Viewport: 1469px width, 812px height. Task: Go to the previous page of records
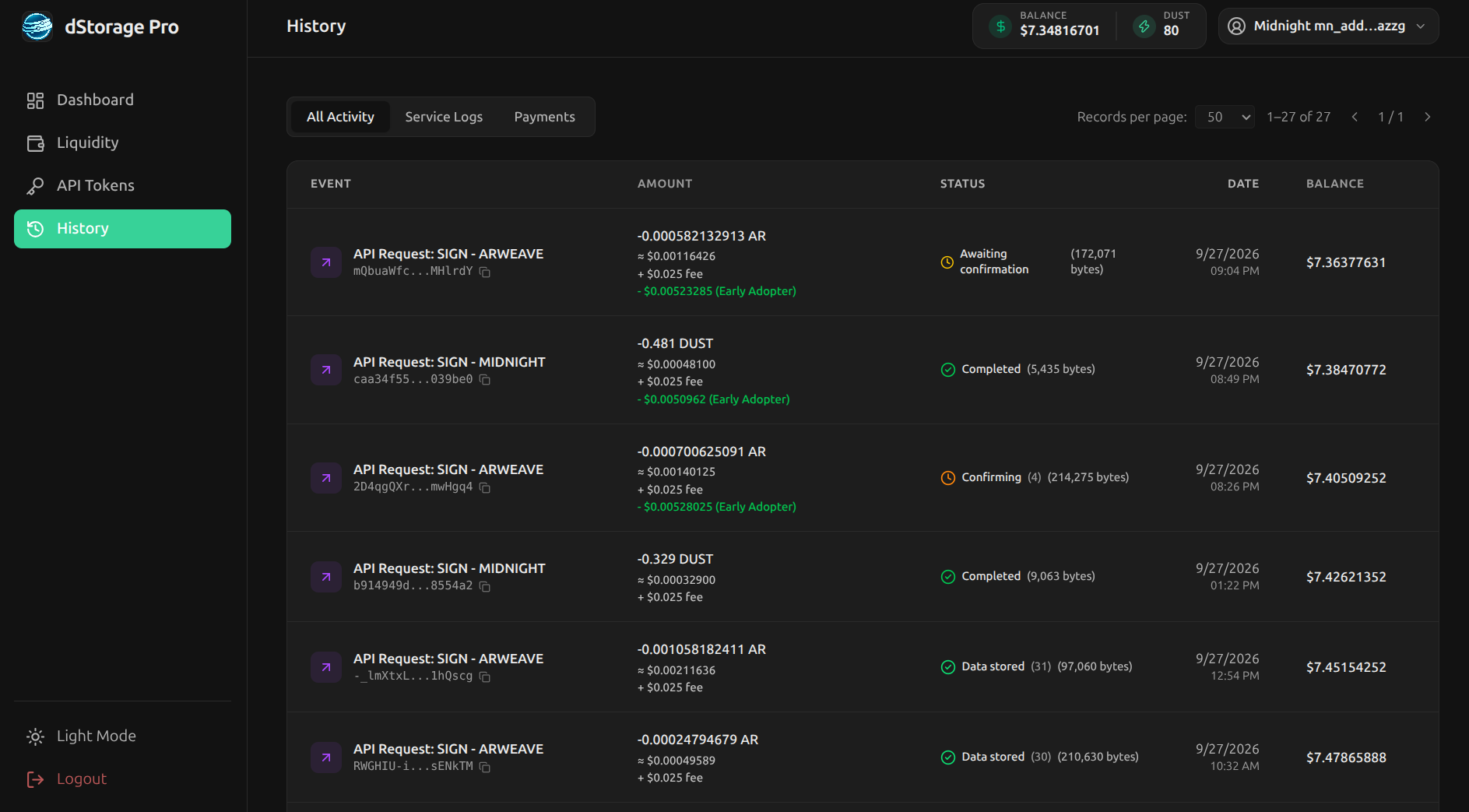point(1355,117)
